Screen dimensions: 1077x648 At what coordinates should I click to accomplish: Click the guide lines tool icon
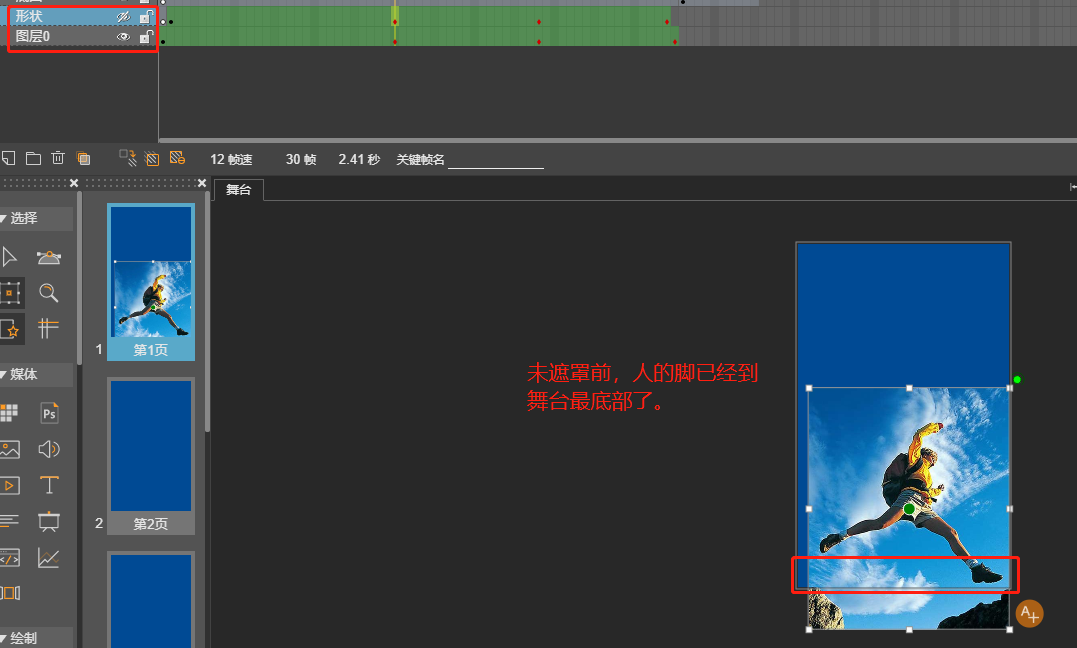(x=48, y=328)
